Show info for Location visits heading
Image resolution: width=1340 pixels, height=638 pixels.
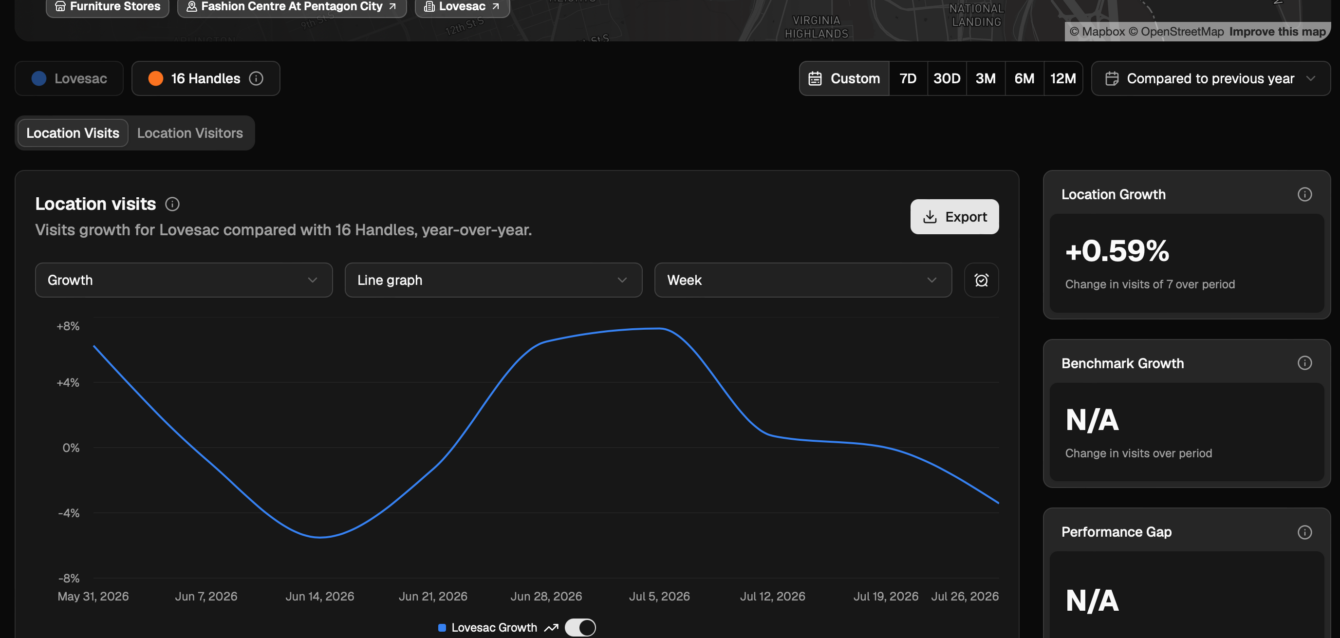click(172, 204)
